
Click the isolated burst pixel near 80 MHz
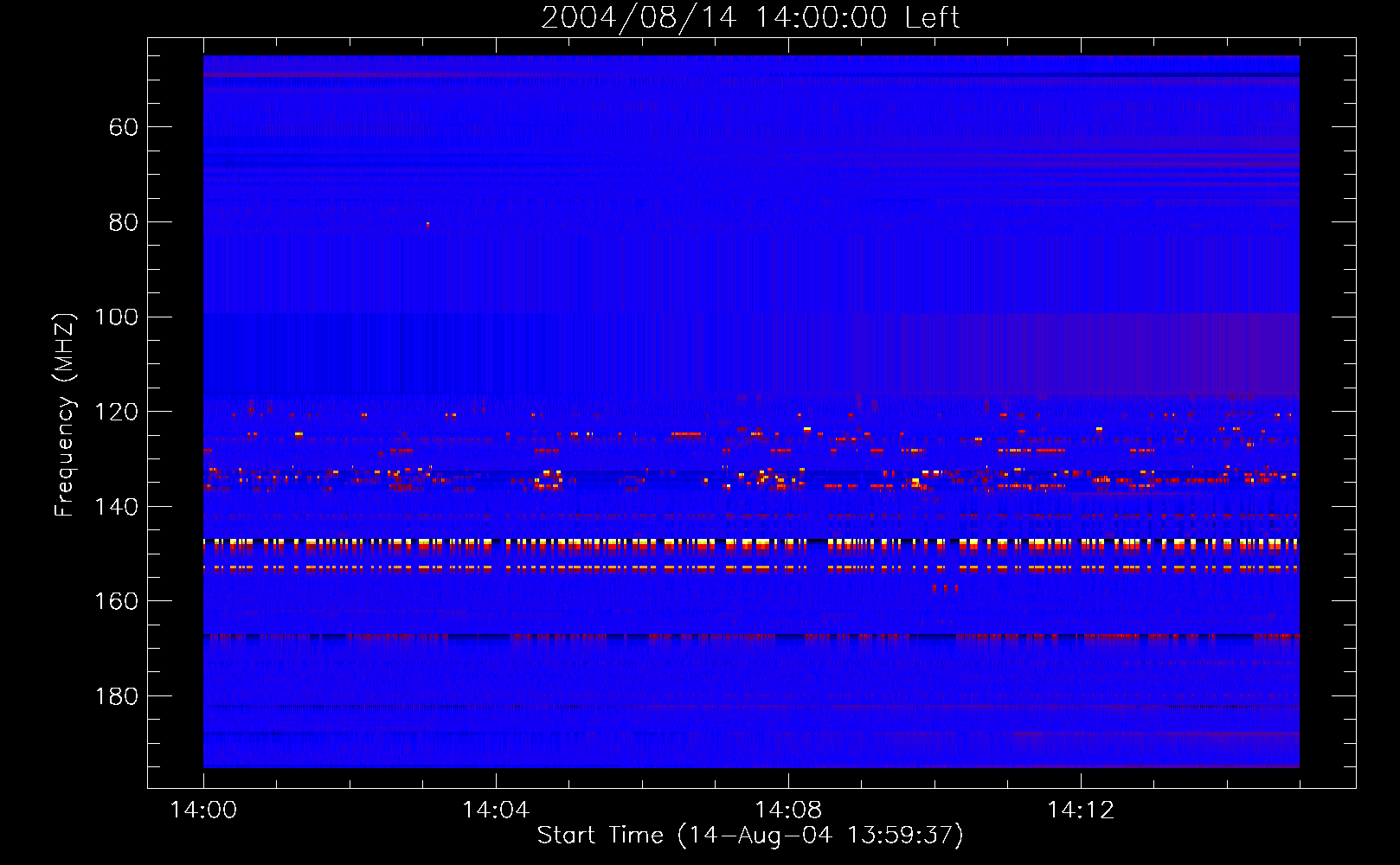427,225
